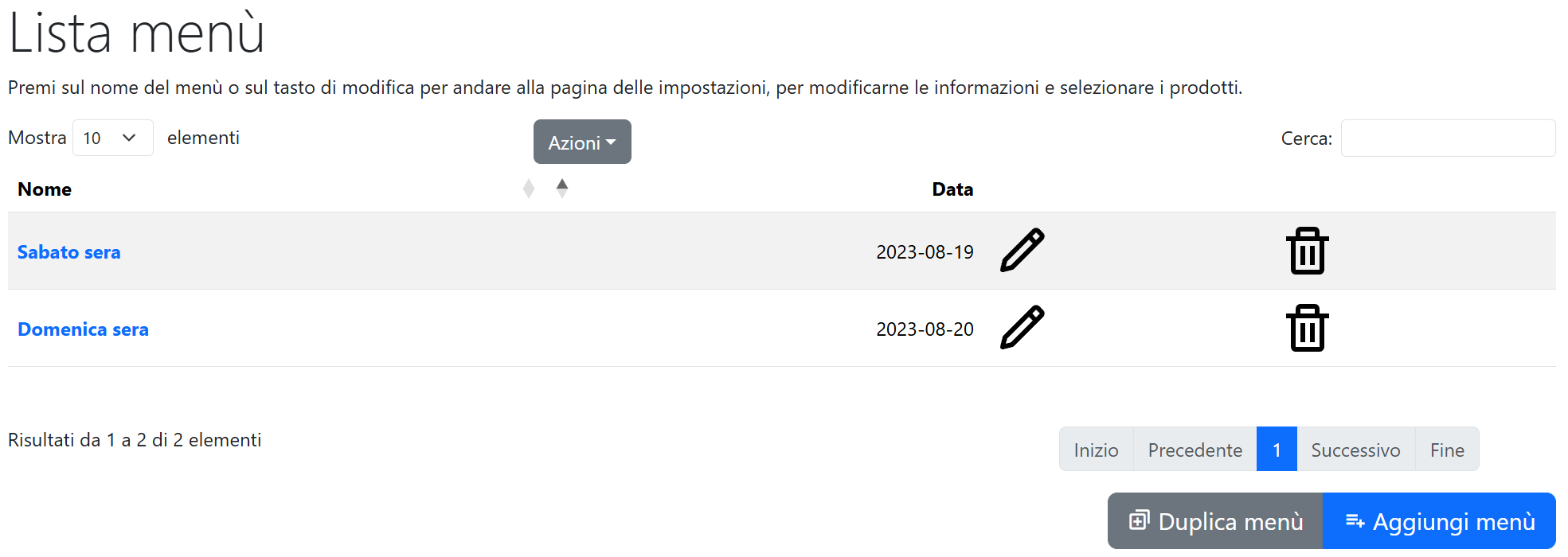Sort by Nome column sort arrows

coord(529,189)
